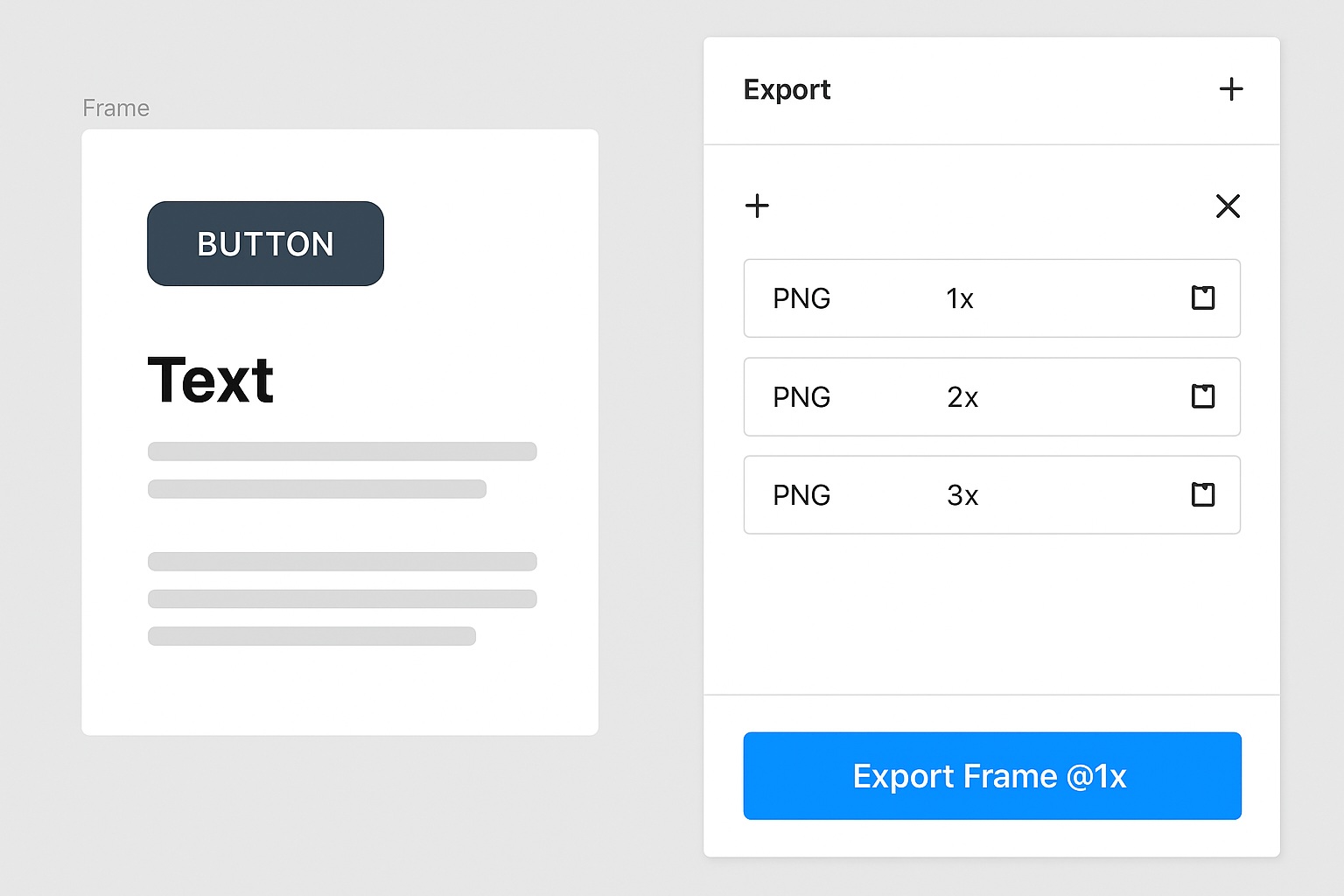Select the first gray placeholder bar

[x=342, y=451]
